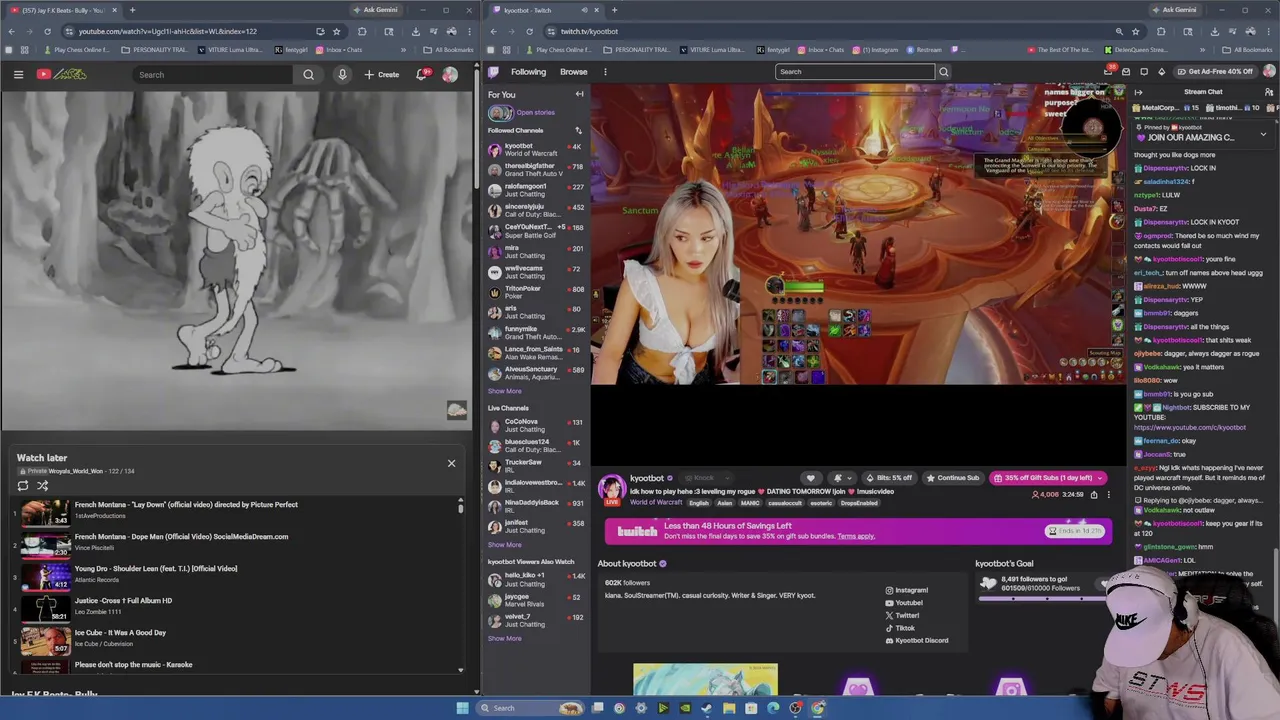Open Twitch notifications inbox with badge
Viewport: 1280px width, 720px height.
pyautogui.click(x=1108, y=71)
